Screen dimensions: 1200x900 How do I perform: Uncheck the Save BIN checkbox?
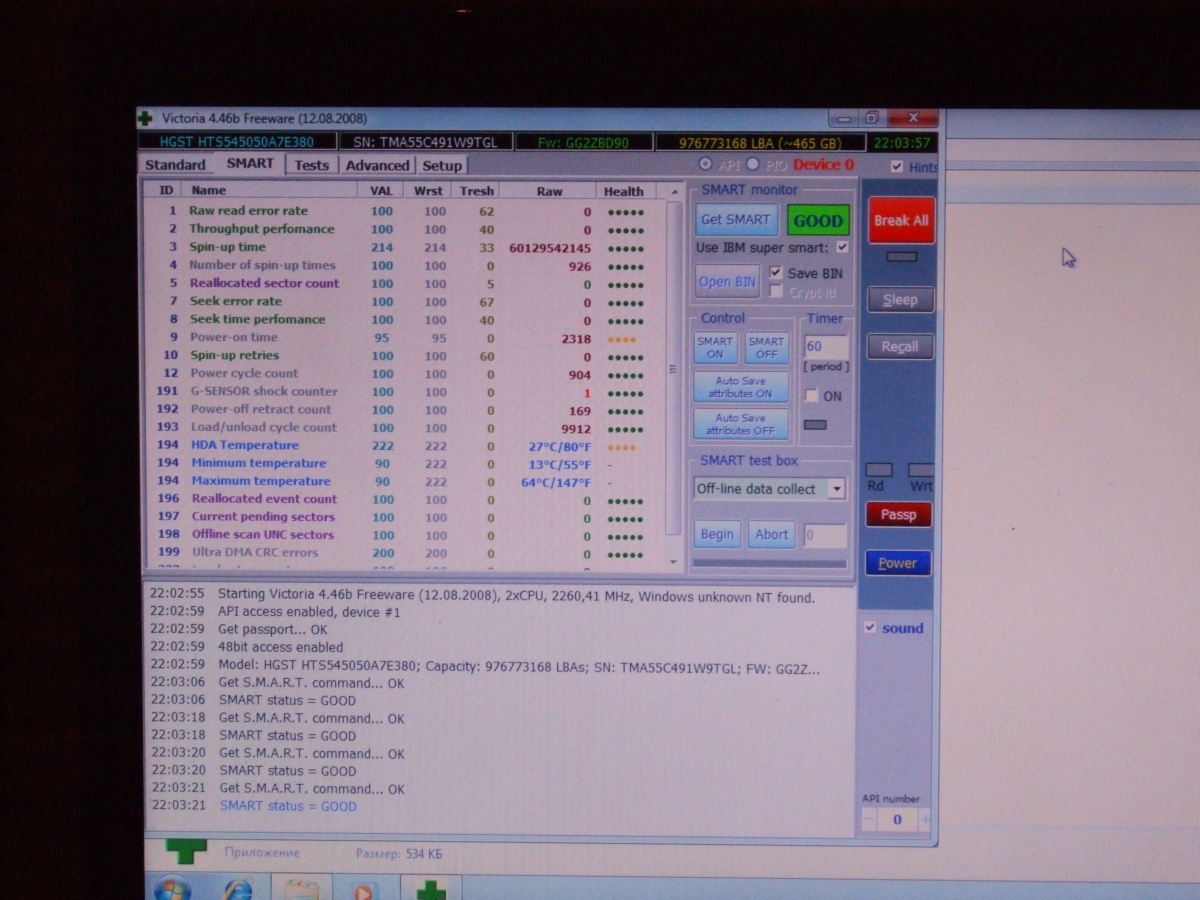(x=776, y=273)
